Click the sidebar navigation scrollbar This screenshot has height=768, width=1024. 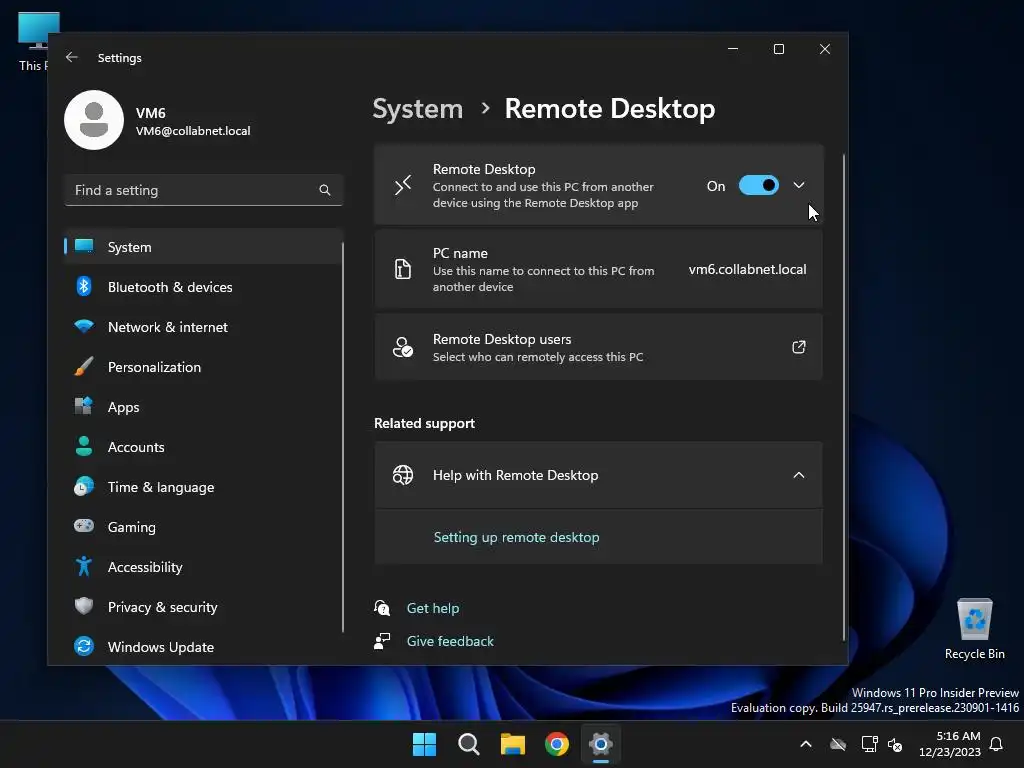(x=343, y=436)
